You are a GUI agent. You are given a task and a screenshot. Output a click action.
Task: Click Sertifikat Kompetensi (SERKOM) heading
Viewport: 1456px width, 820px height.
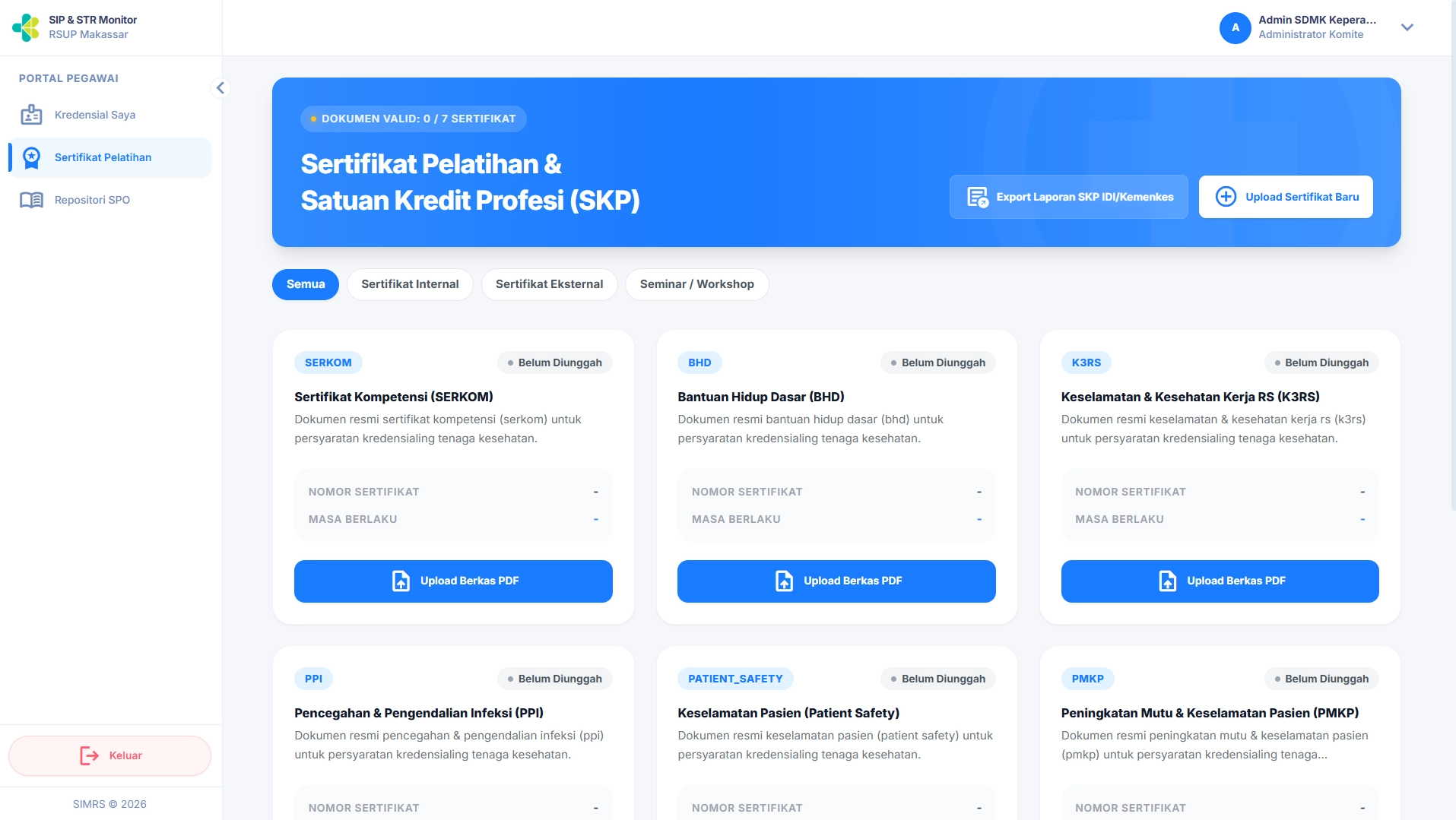click(394, 397)
